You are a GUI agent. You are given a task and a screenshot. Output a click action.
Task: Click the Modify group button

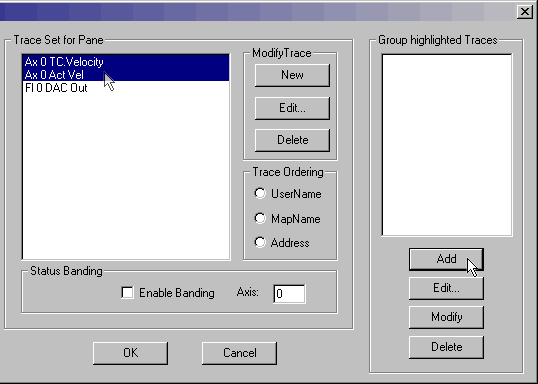(x=446, y=317)
